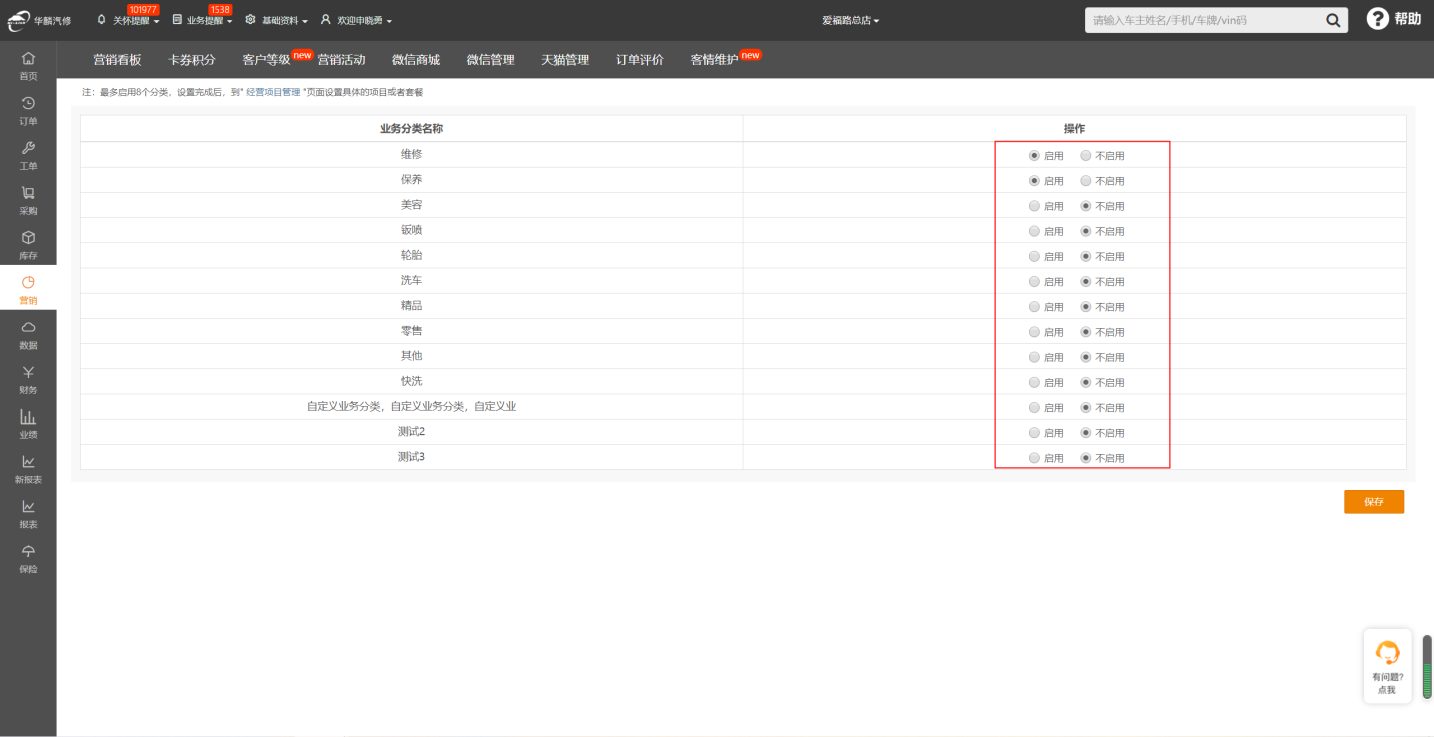Select 不启用 radio in the 洗车 row
1434x737 pixels.
(x=1086, y=282)
